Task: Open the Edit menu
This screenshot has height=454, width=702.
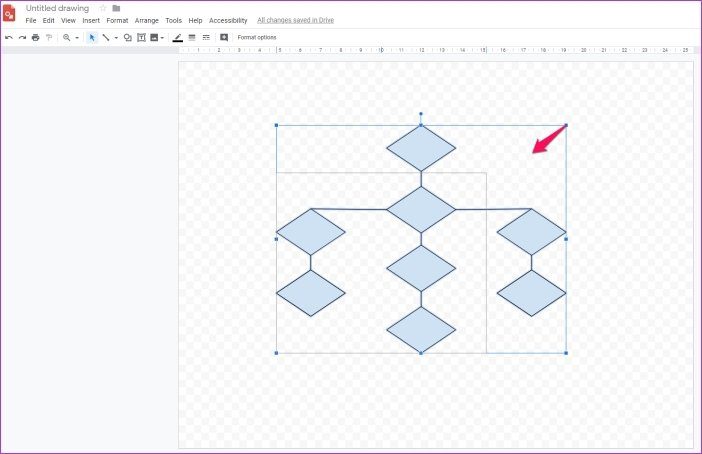Action: click(x=48, y=20)
